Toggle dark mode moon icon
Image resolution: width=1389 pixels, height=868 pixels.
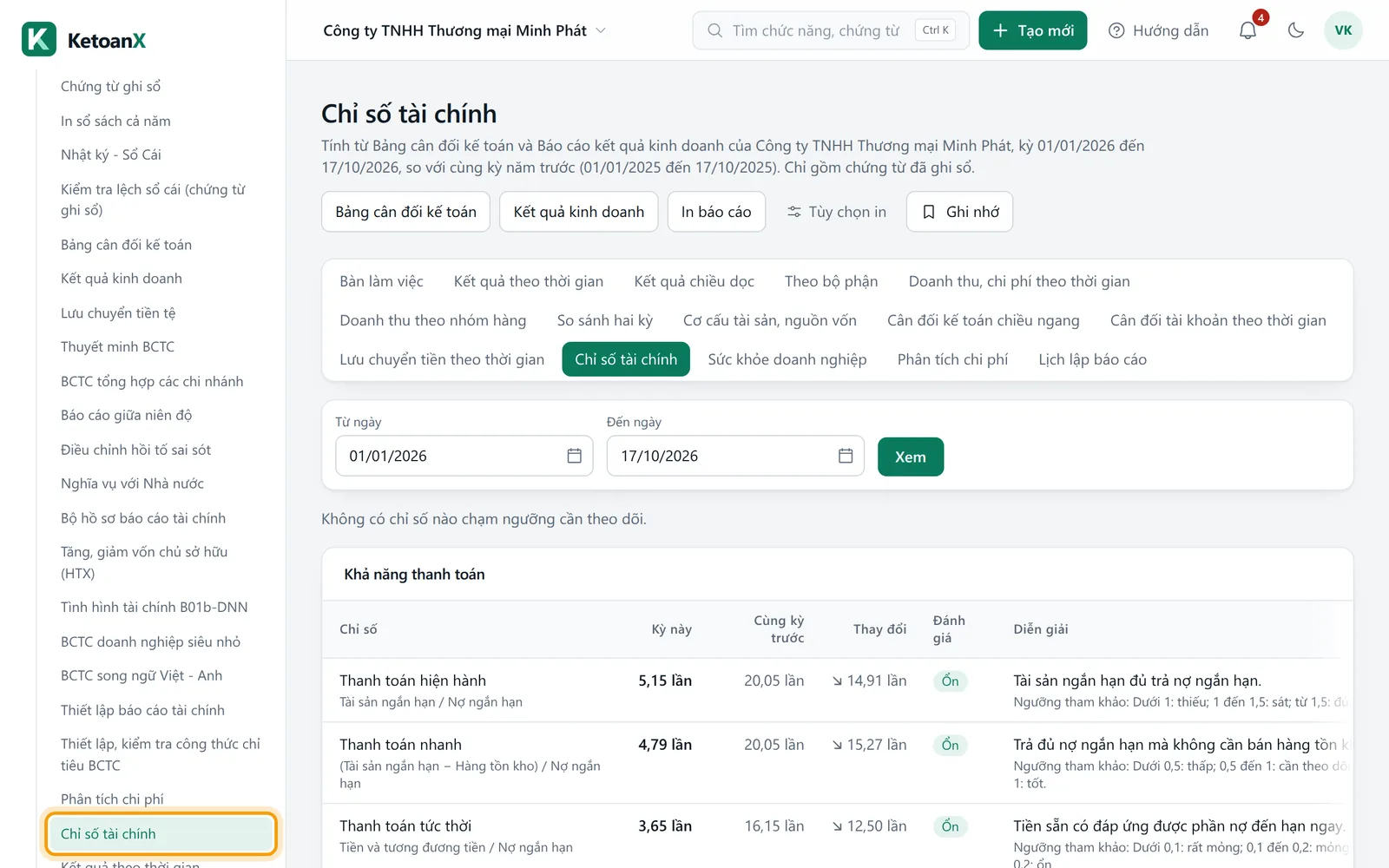(1296, 30)
